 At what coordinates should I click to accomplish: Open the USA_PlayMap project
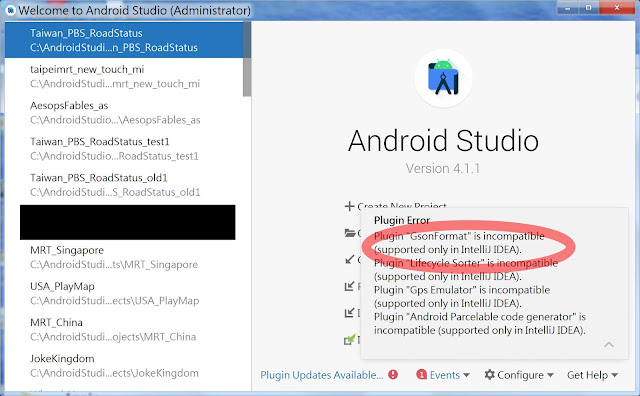click(124, 293)
